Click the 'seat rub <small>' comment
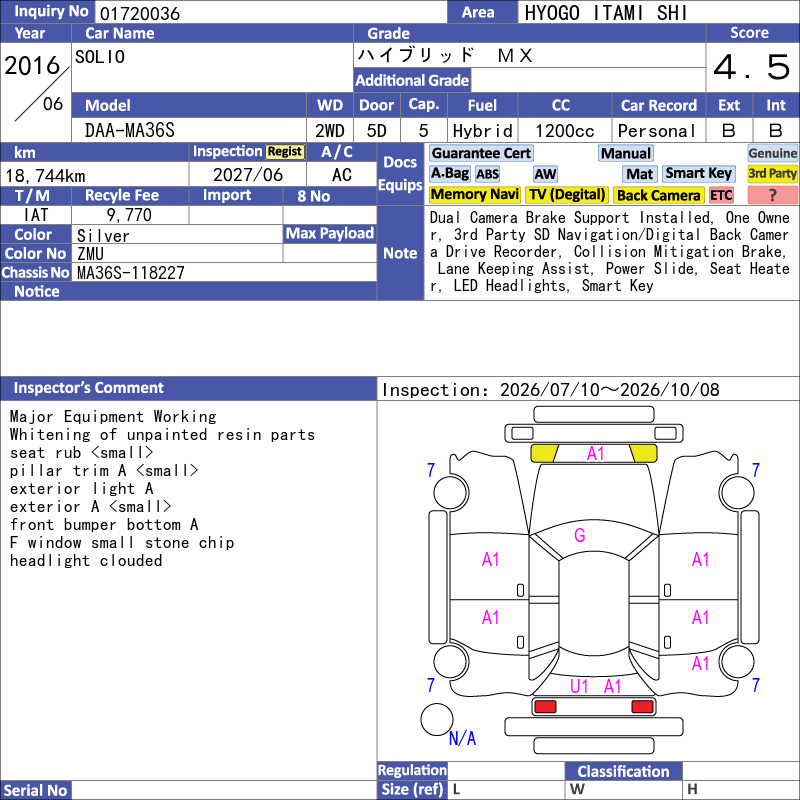 [x=81, y=453]
